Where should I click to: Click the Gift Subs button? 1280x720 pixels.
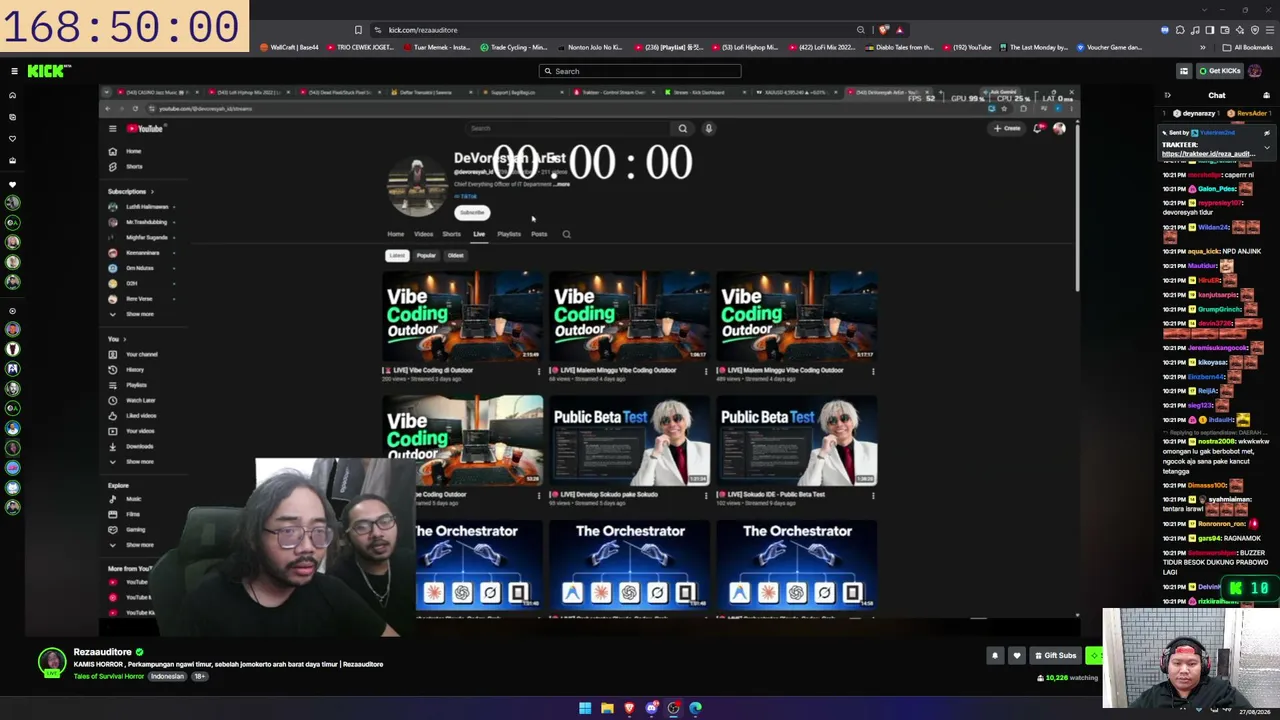click(x=1054, y=656)
